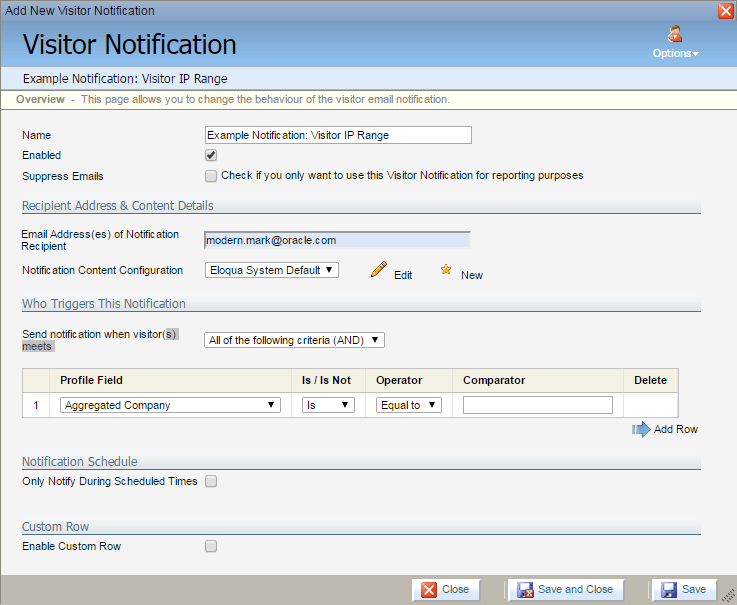
Task: Click floppy disk icon on Save button
Action: 669,589
